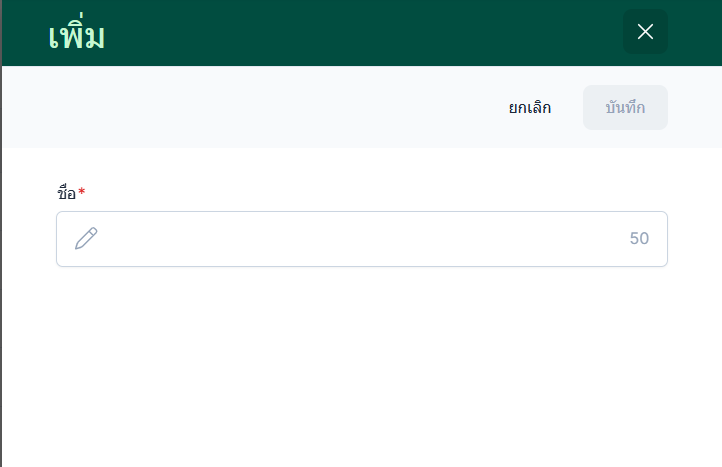Click the red required asterisk
722x467 pixels.
82,192
